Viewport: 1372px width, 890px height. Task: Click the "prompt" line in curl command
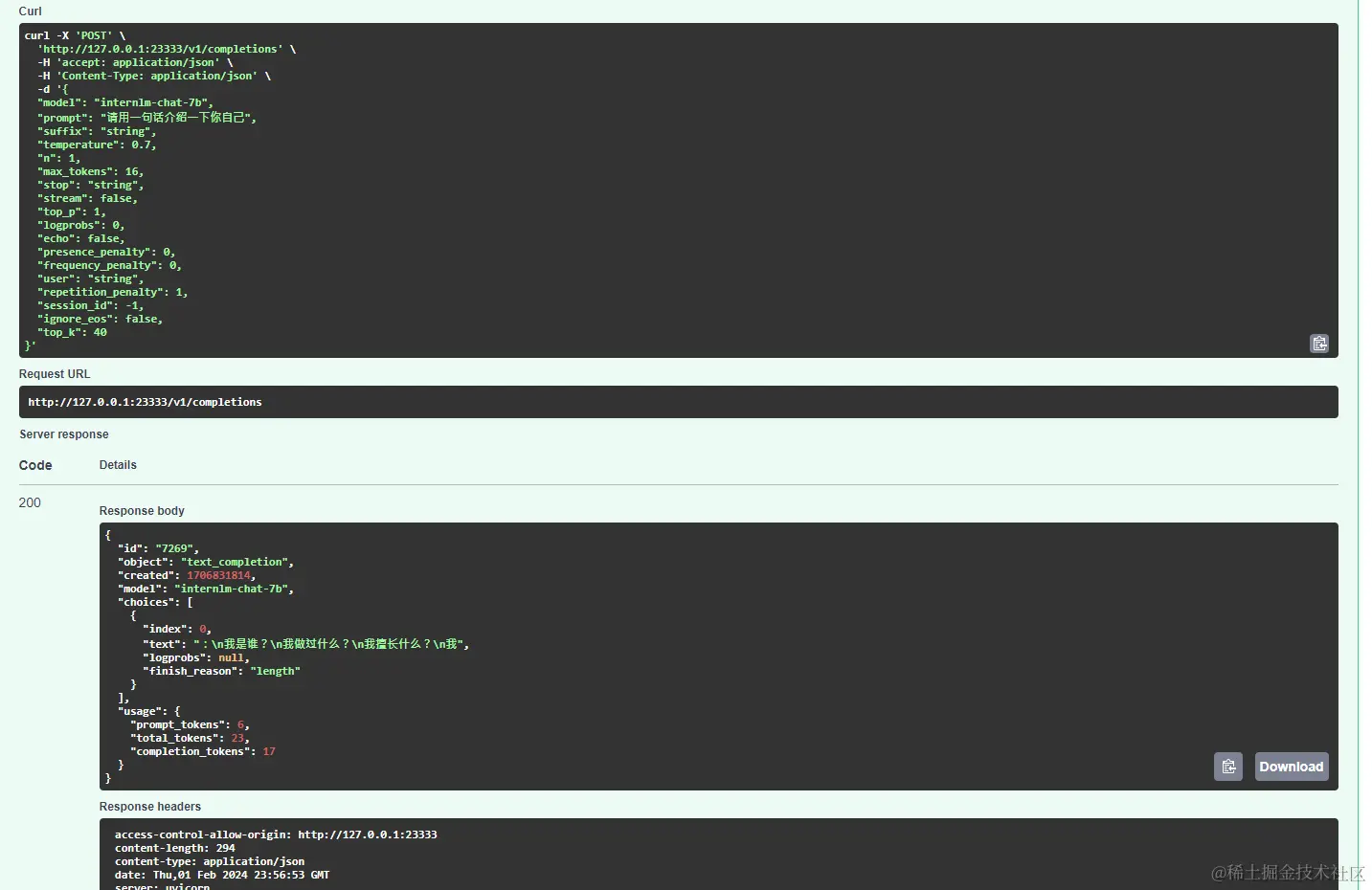[x=147, y=118]
